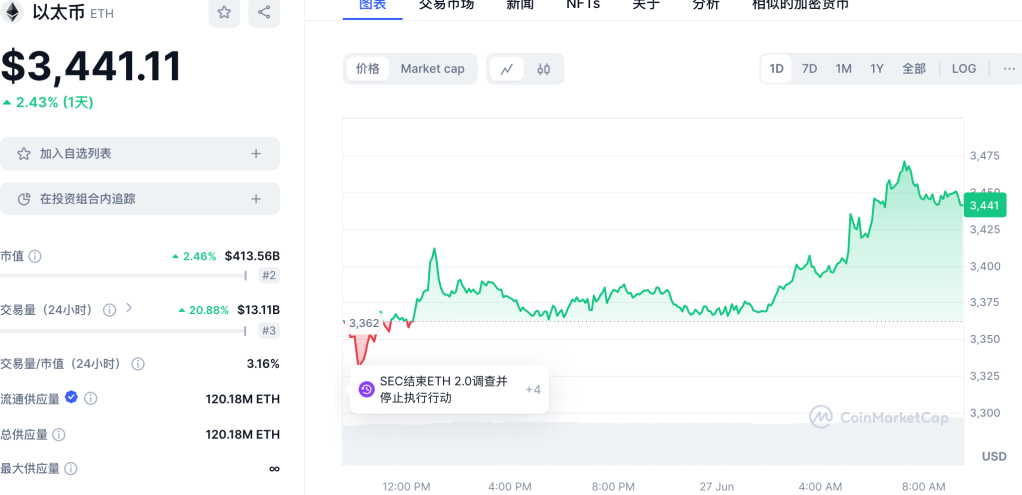Viewport: 1022px width, 495px height.
Task: Switch to line chart view icon
Action: tap(507, 69)
